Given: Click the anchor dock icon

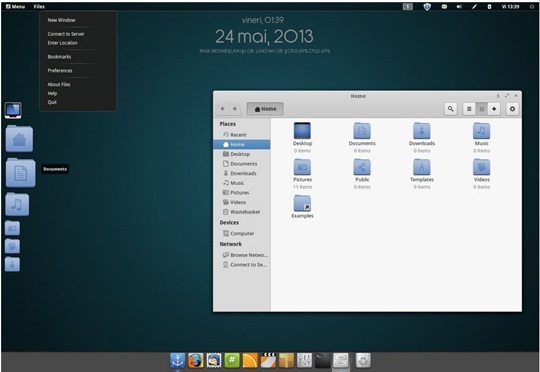Looking at the screenshot, I should (x=177, y=361).
